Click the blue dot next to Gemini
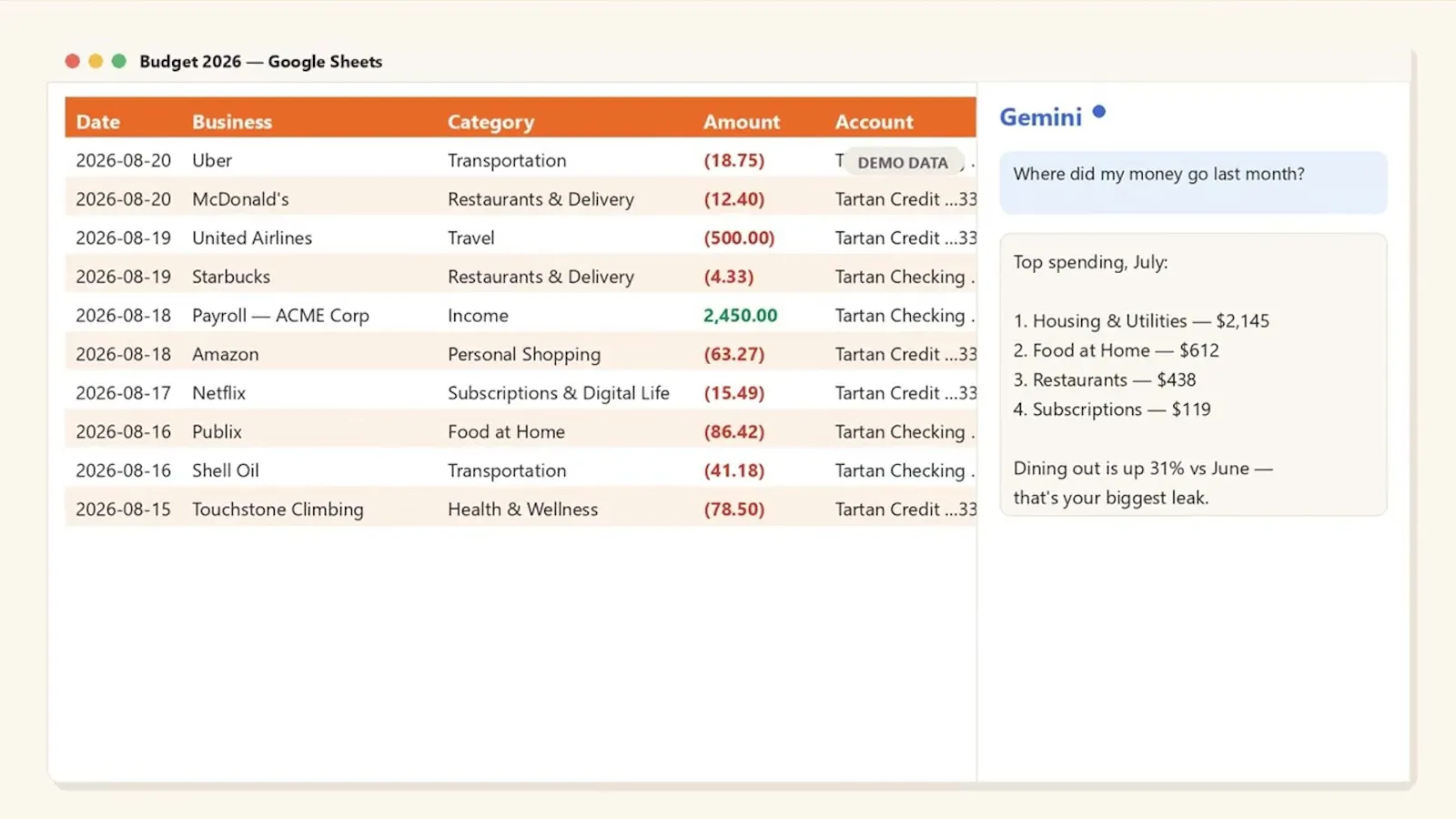The image size is (1456, 819). point(1099,111)
